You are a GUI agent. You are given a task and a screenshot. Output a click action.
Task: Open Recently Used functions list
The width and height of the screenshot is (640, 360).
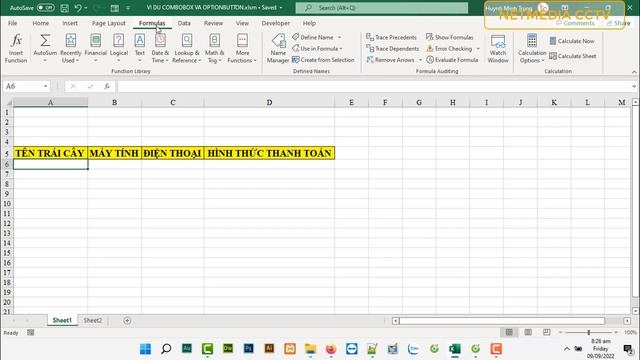click(71, 48)
